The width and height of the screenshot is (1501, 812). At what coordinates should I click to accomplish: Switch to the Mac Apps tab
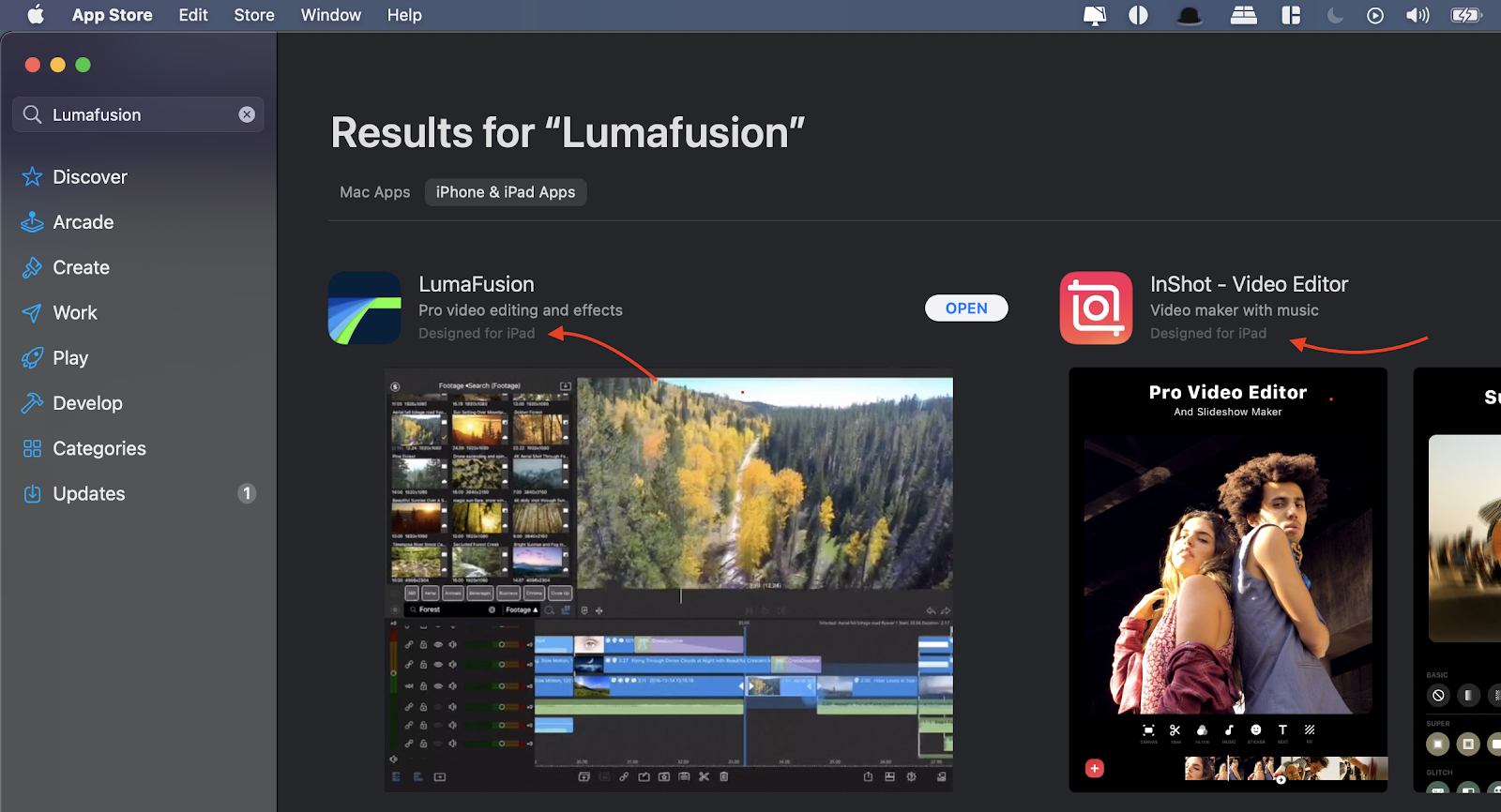(x=375, y=192)
